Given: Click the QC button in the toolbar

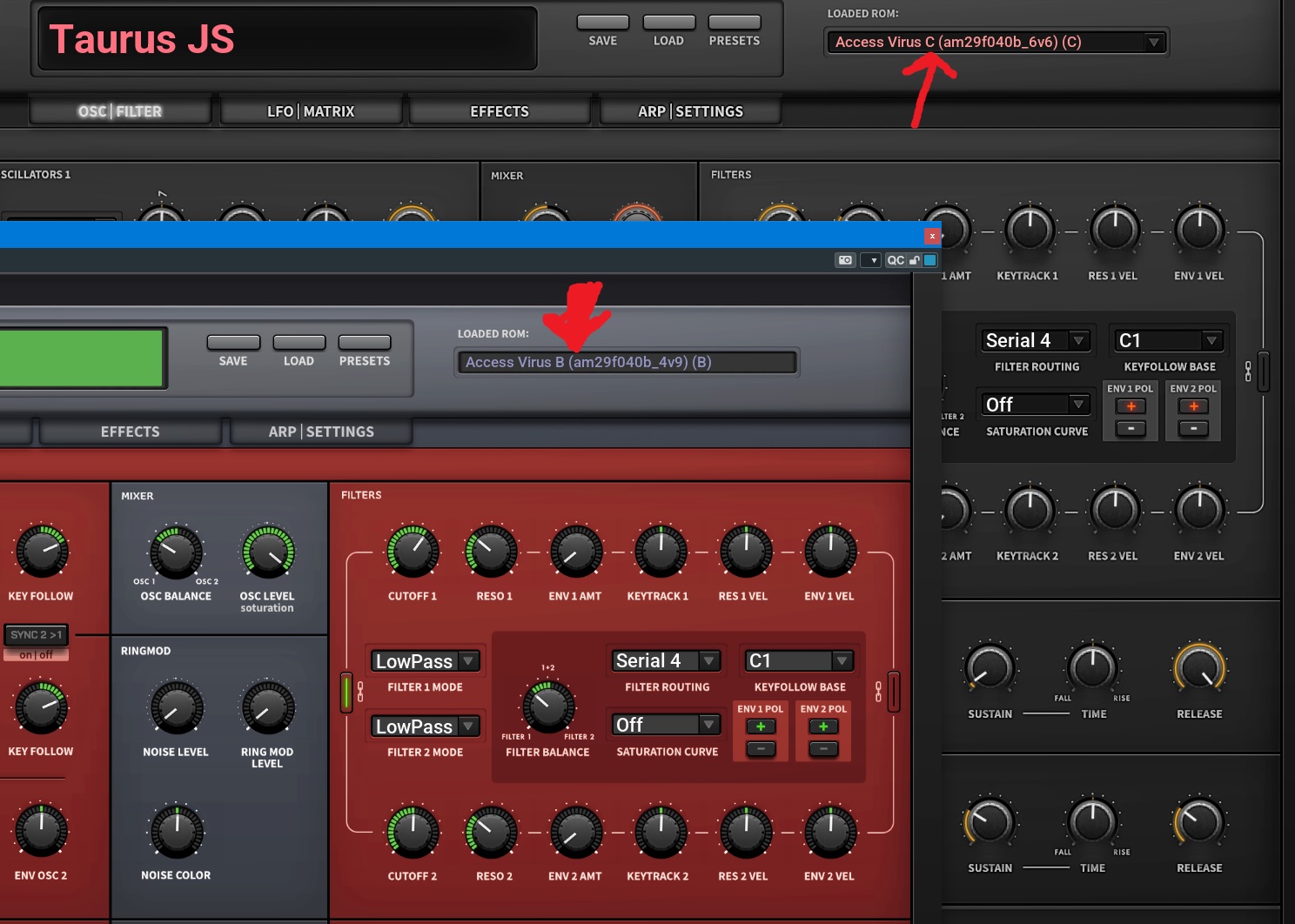Looking at the screenshot, I should click(x=896, y=260).
